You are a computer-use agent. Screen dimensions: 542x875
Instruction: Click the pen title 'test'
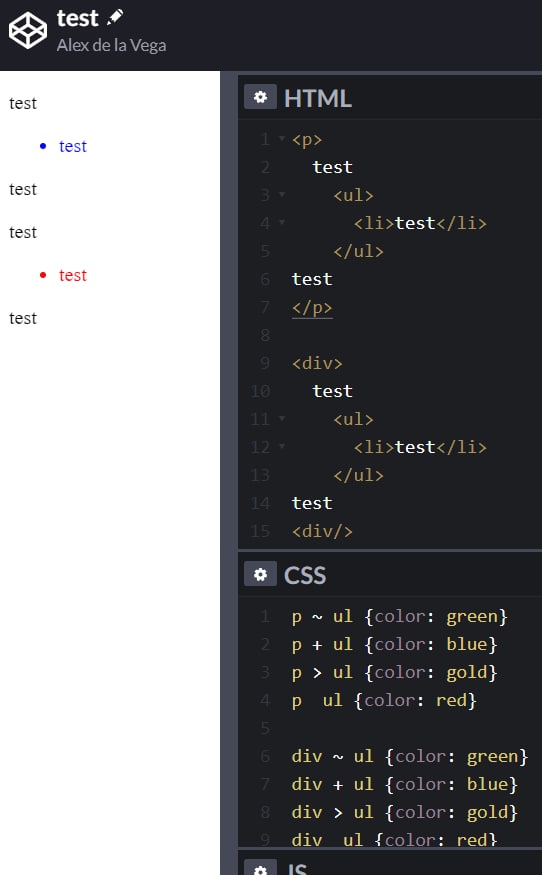click(78, 18)
